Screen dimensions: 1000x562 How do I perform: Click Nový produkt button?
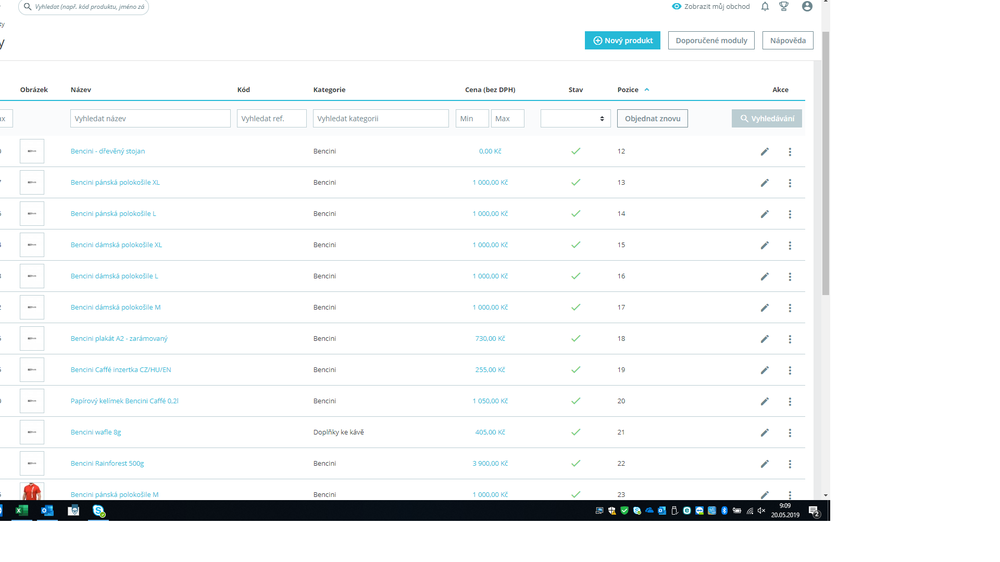pyautogui.click(x=622, y=40)
